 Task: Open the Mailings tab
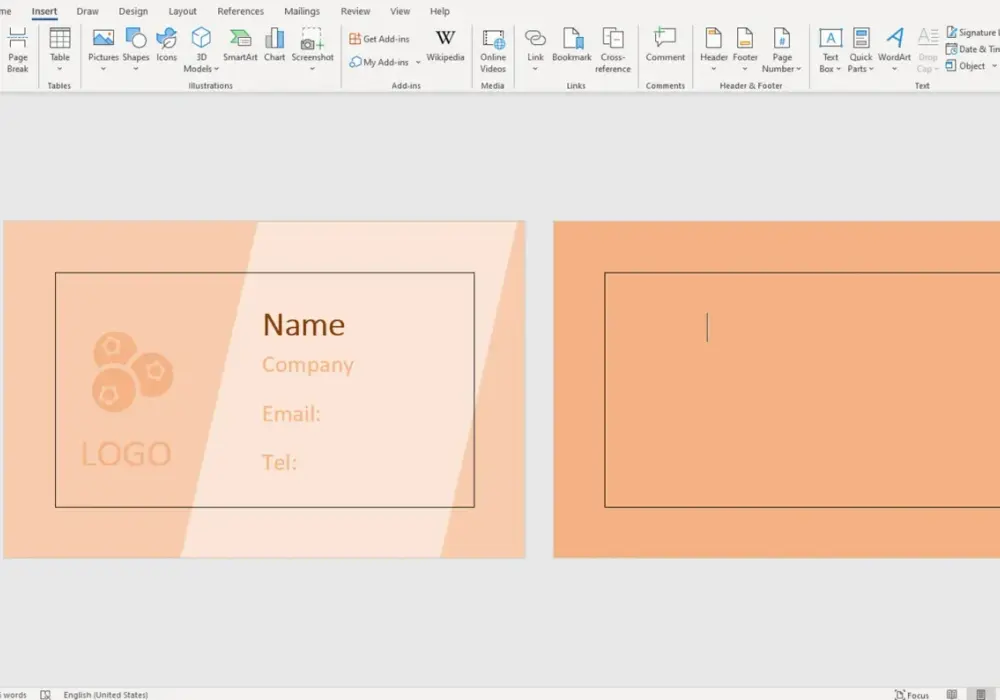click(x=302, y=11)
